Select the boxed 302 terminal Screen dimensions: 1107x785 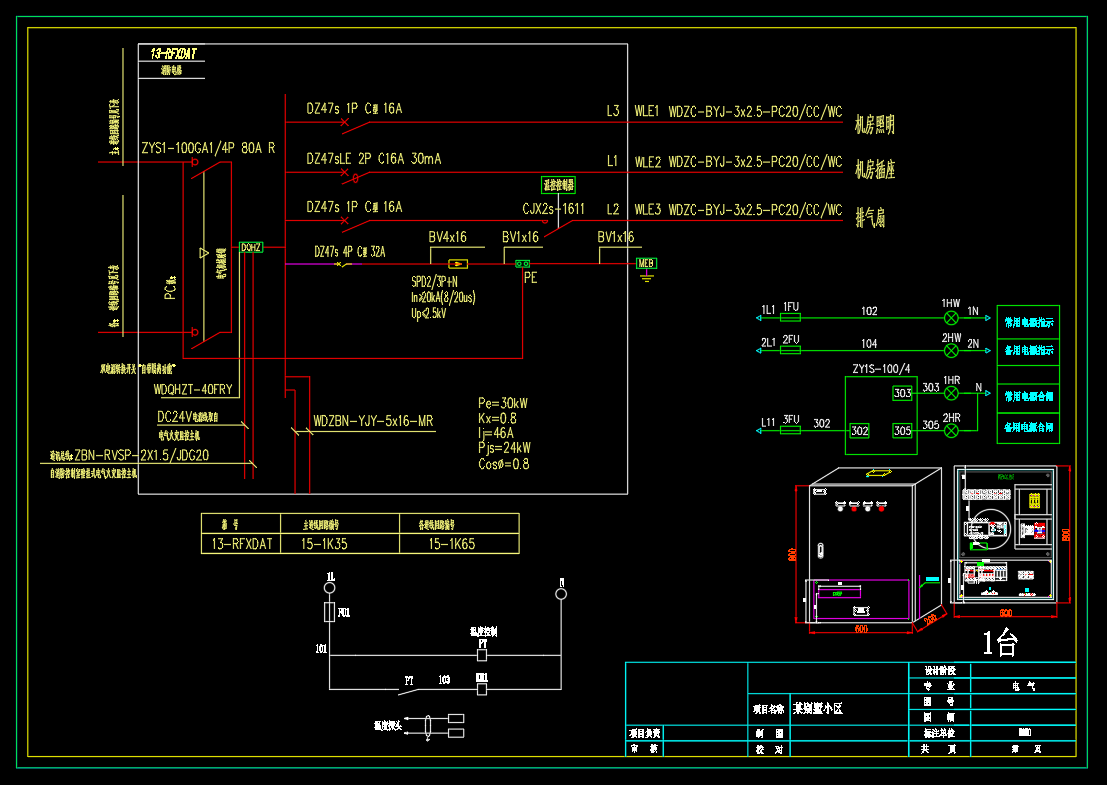pos(859,431)
